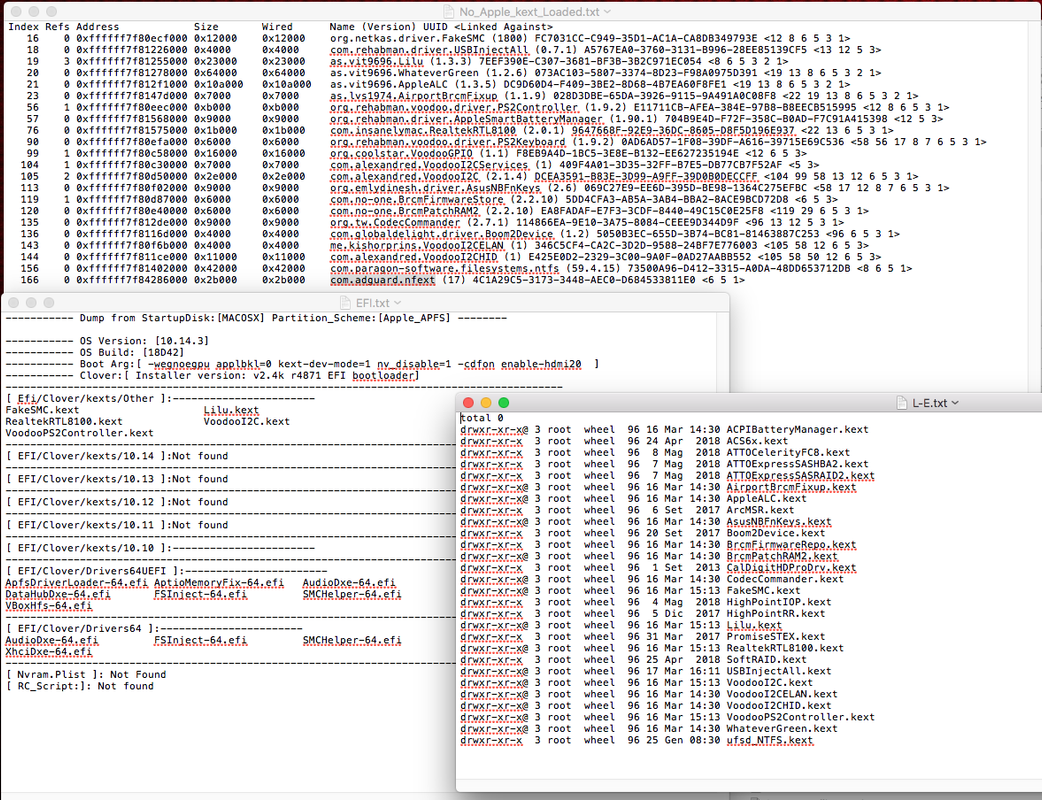1042x800 pixels.
Task: Click 'com.adguard.nfext' entry
Action: point(382,280)
